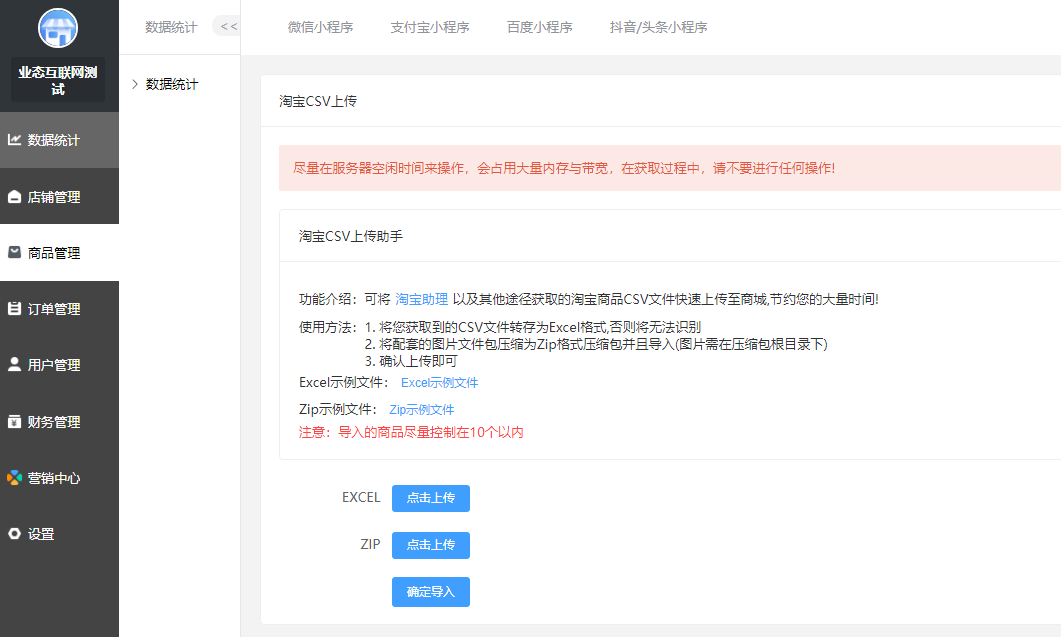Click 点击上传 button for EXCEL
This screenshot has width=1061, height=637.
tap(431, 498)
